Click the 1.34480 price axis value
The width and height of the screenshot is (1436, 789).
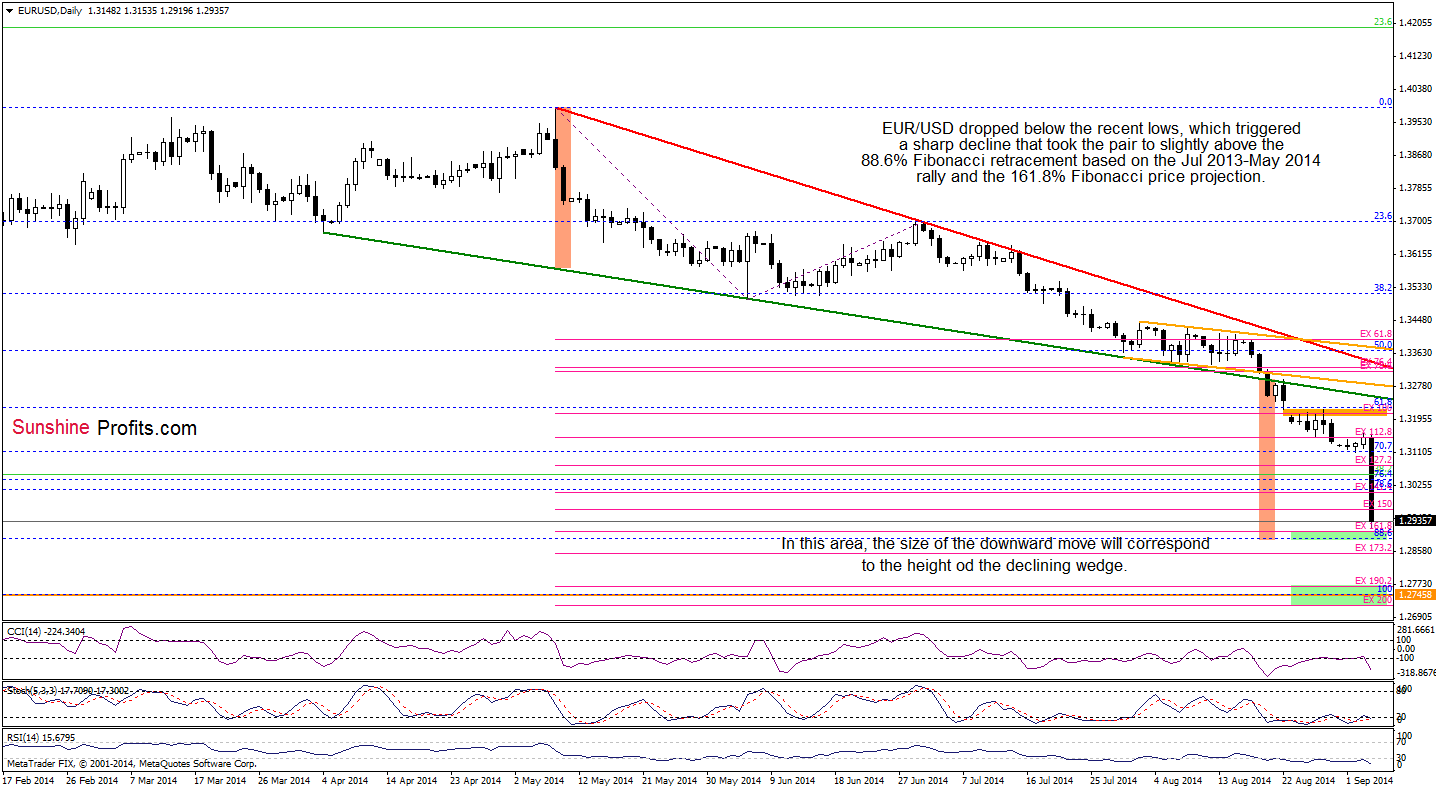click(1416, 320)
